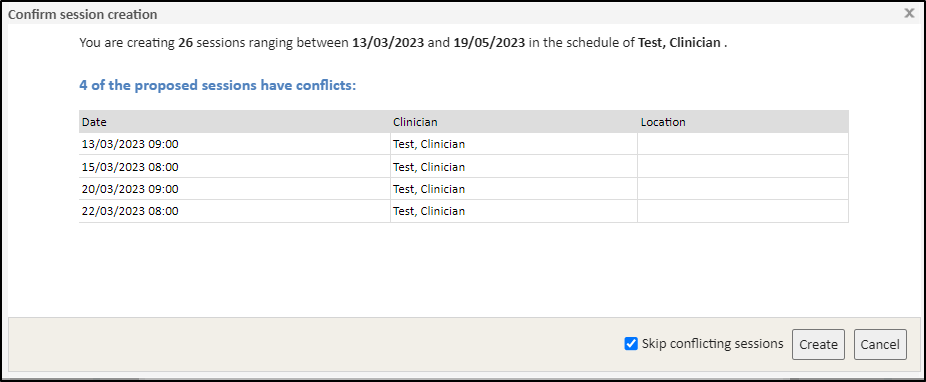Close the Confirm session creation dialog
The image size is (926, 382).
[x=909, y=13]
